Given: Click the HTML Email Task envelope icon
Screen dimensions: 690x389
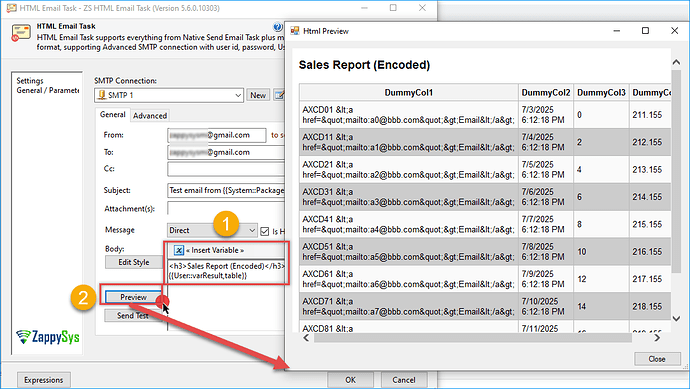Looking at the screenshot, I should click(21, 33).
